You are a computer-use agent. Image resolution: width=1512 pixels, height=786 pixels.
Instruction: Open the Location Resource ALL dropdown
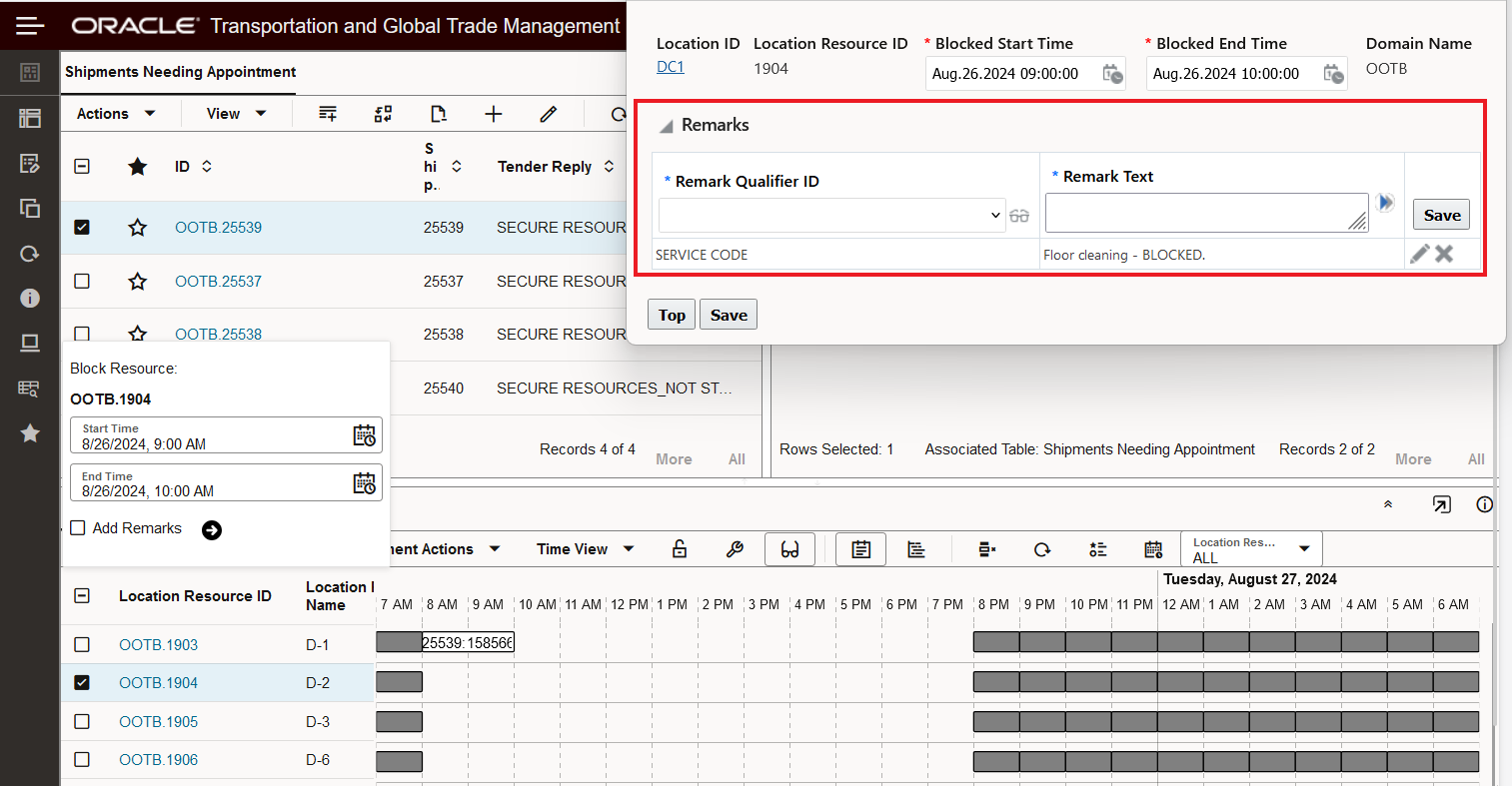(1251, 549)
